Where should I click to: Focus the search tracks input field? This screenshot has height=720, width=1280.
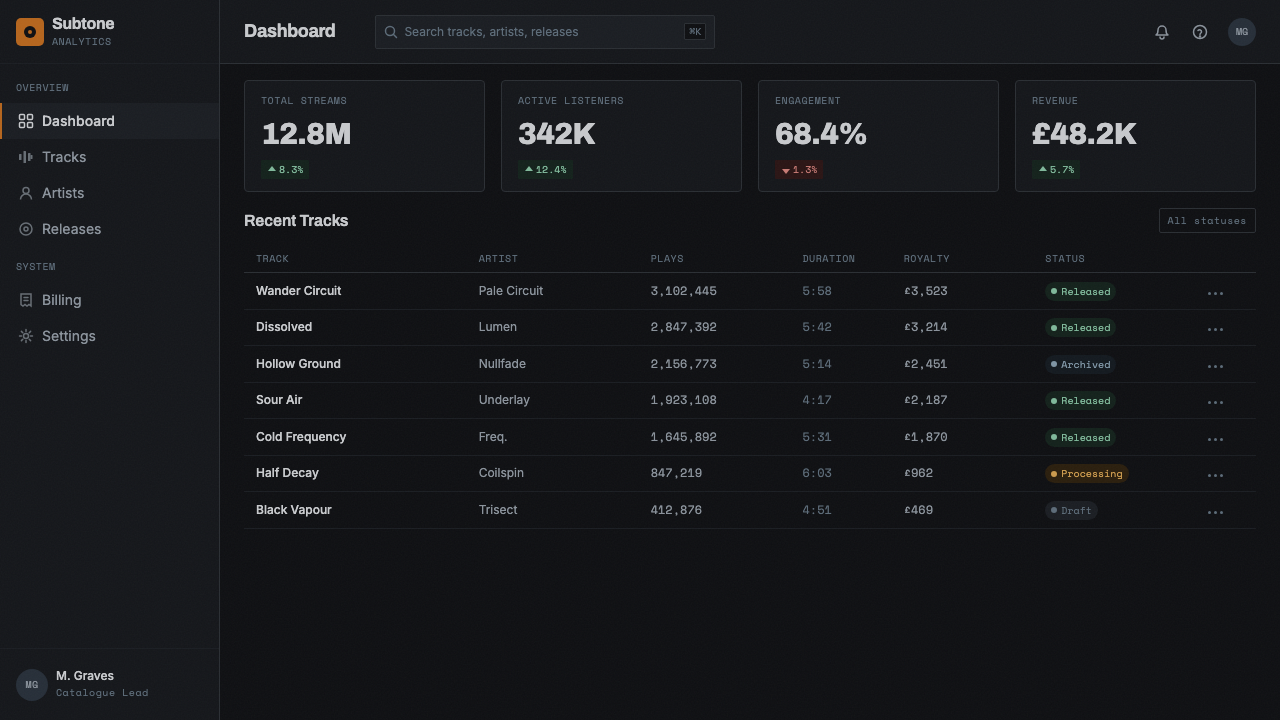545,32
